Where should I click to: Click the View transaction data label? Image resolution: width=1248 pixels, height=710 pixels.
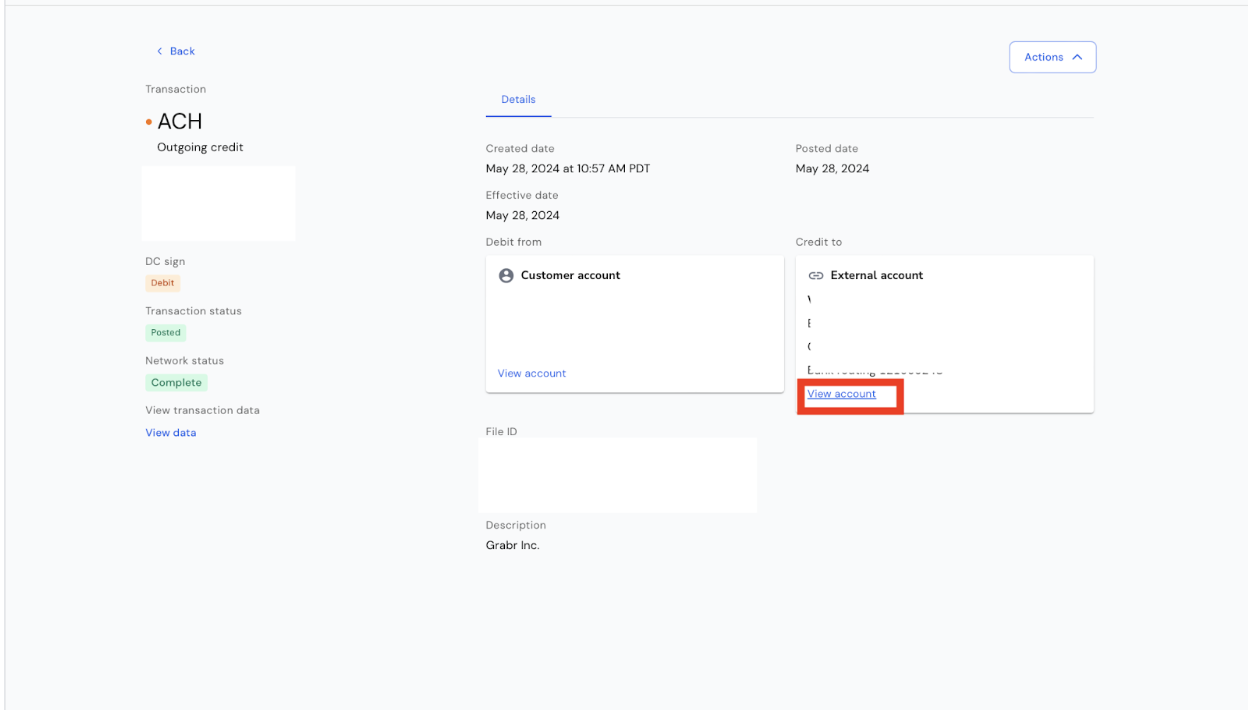coord(202,411)
